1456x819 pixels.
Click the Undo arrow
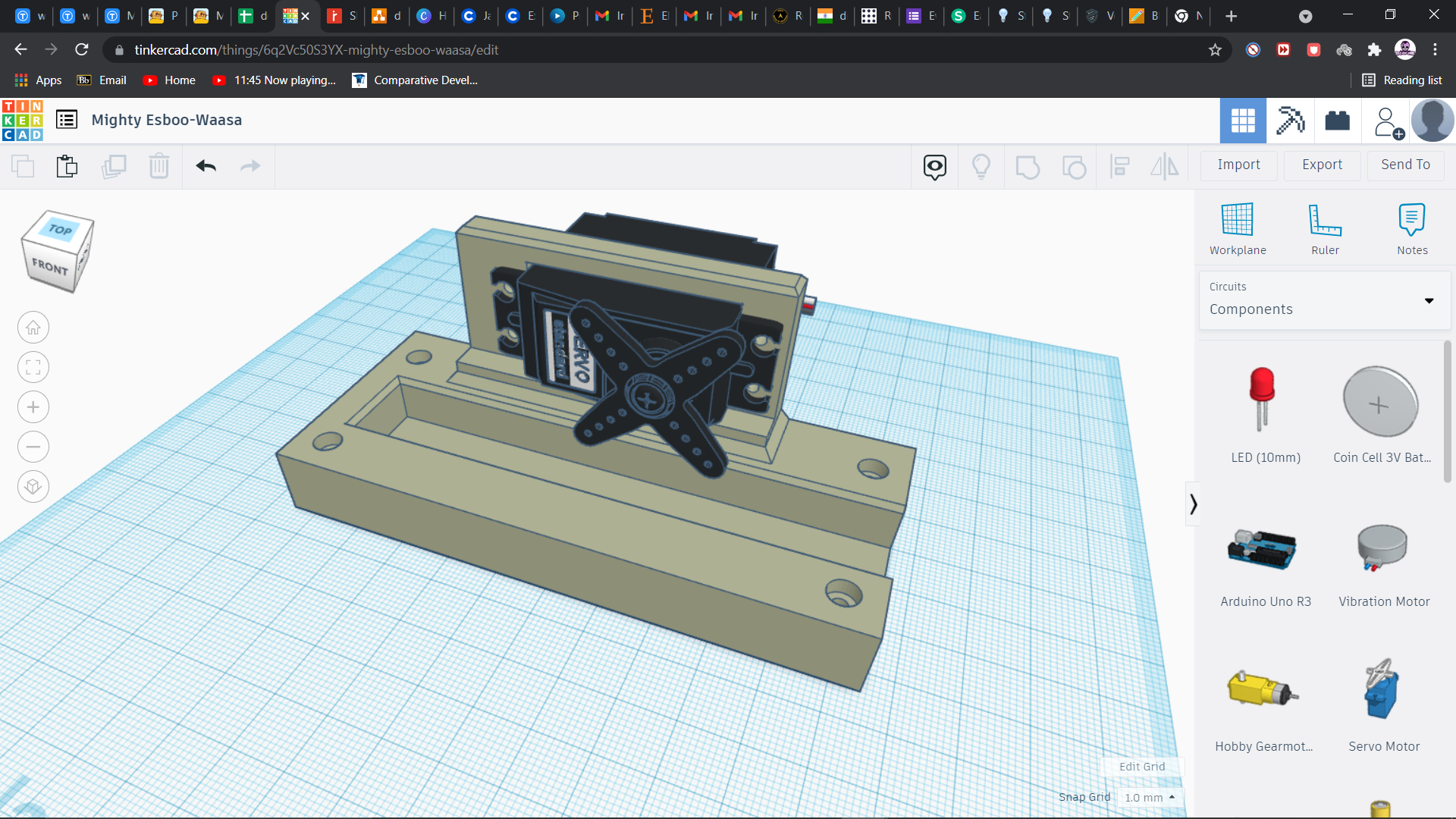pyautogui.click(x=206, y=166)
